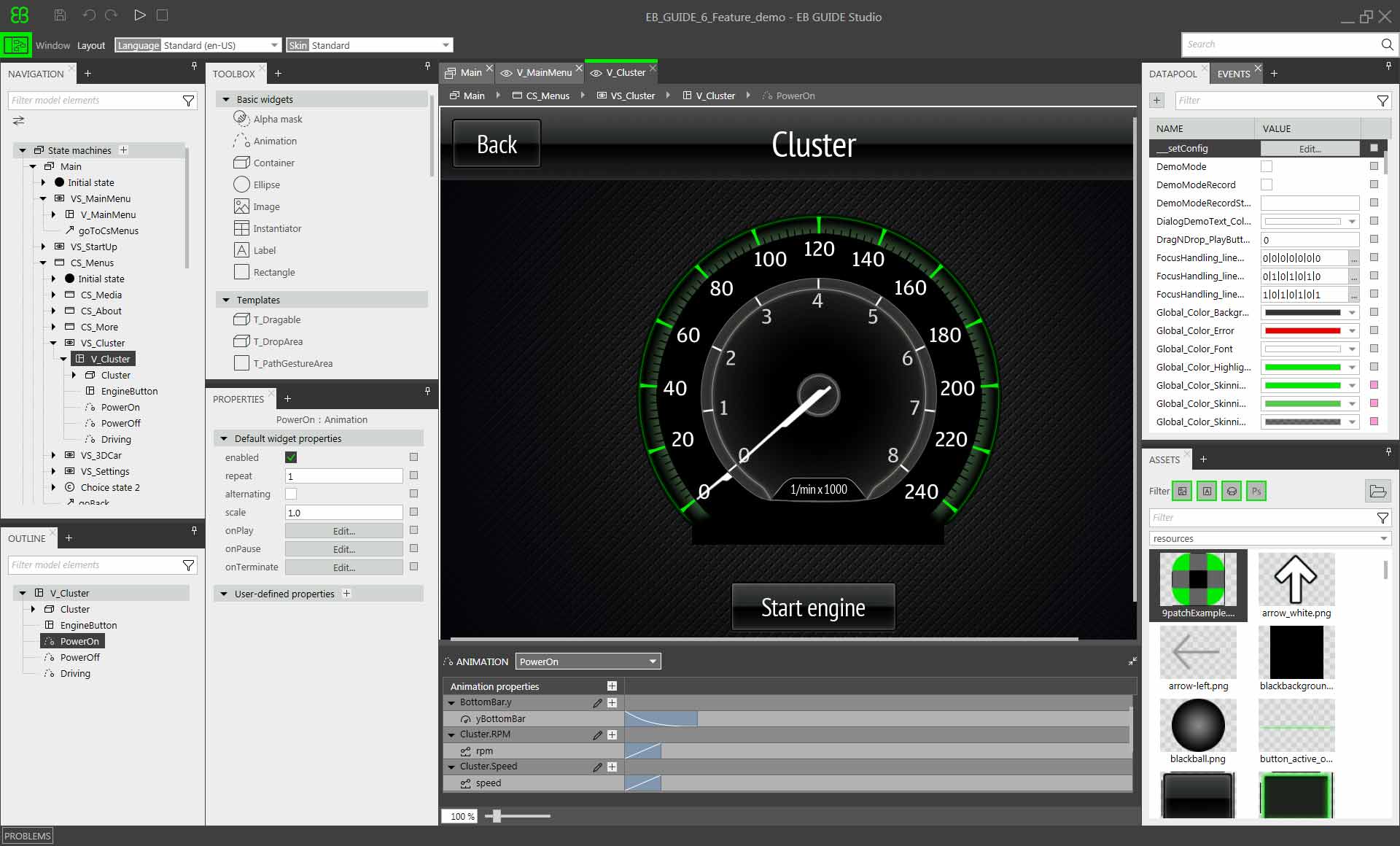Viewport: 1400px width, 846px height.
Task: Open the Language dropdown
Action: click(x=197, y=45)
